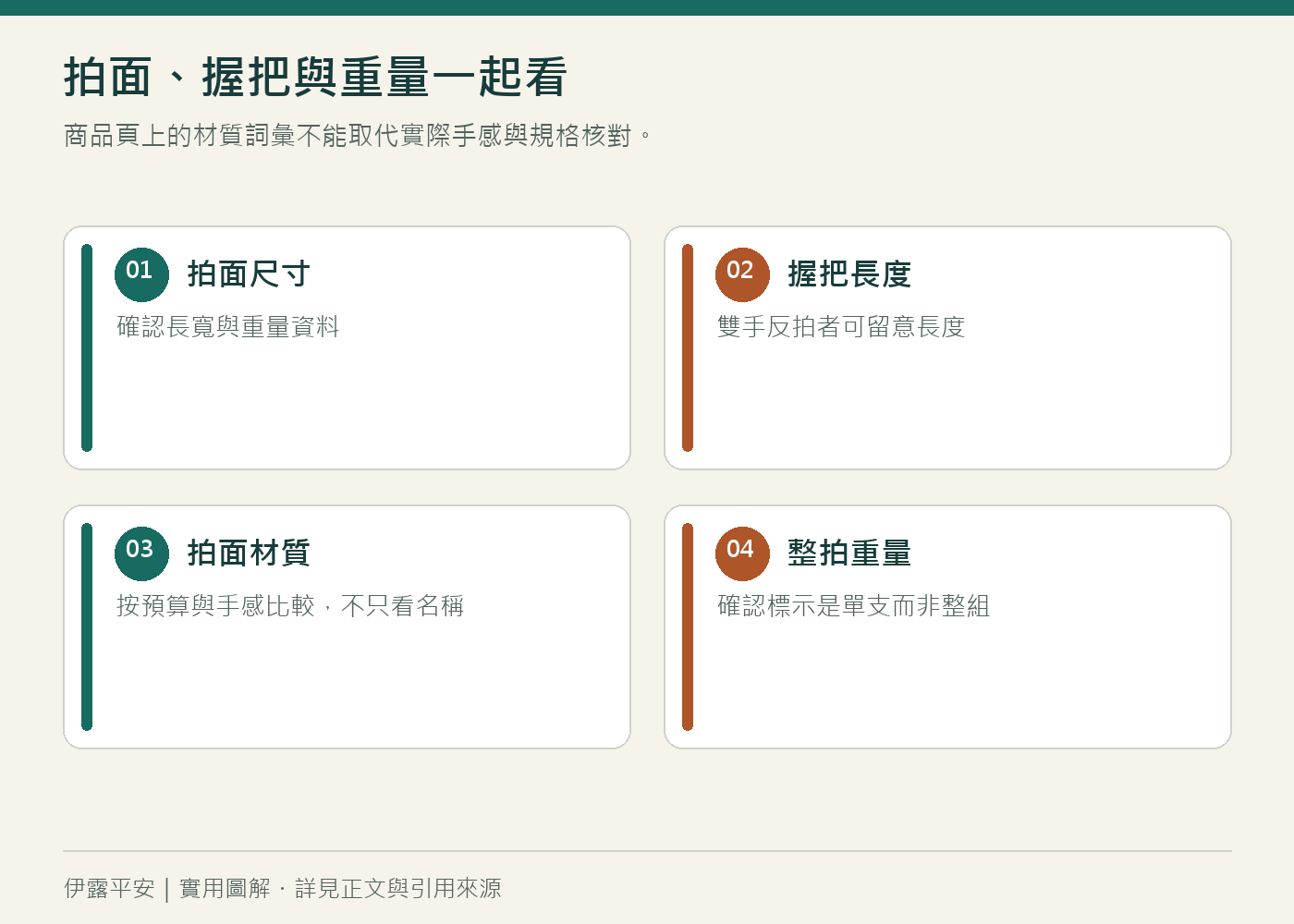
Task: Select the 拍面尺寸 card heading
Action: tap(249, 274)
